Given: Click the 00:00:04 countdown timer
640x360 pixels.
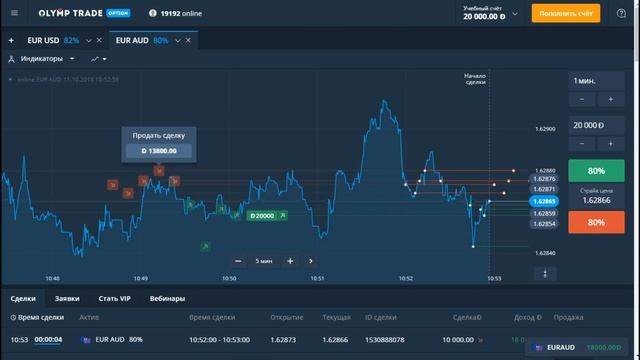Looking at the screenshot, I should (48, 340).
